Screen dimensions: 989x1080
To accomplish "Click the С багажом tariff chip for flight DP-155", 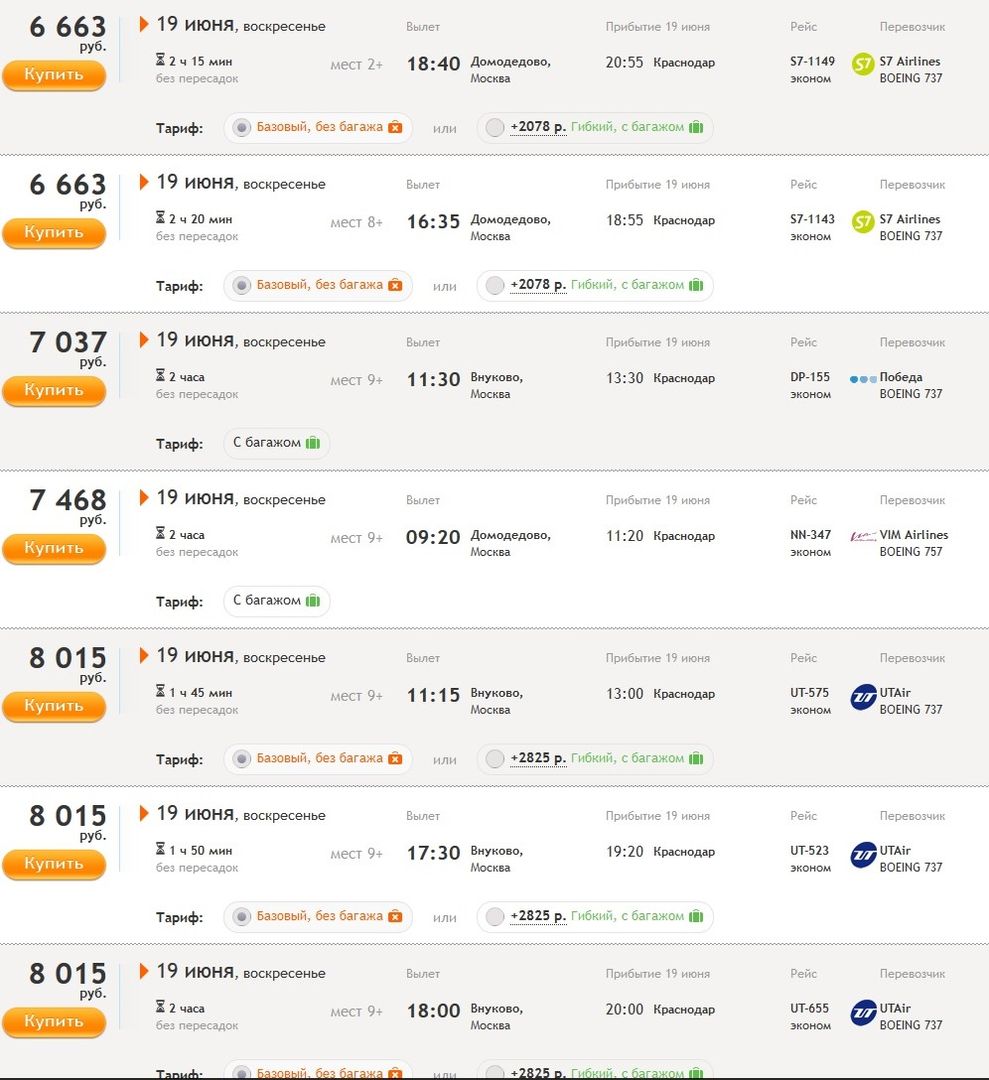I will click(x=276, y=443).
